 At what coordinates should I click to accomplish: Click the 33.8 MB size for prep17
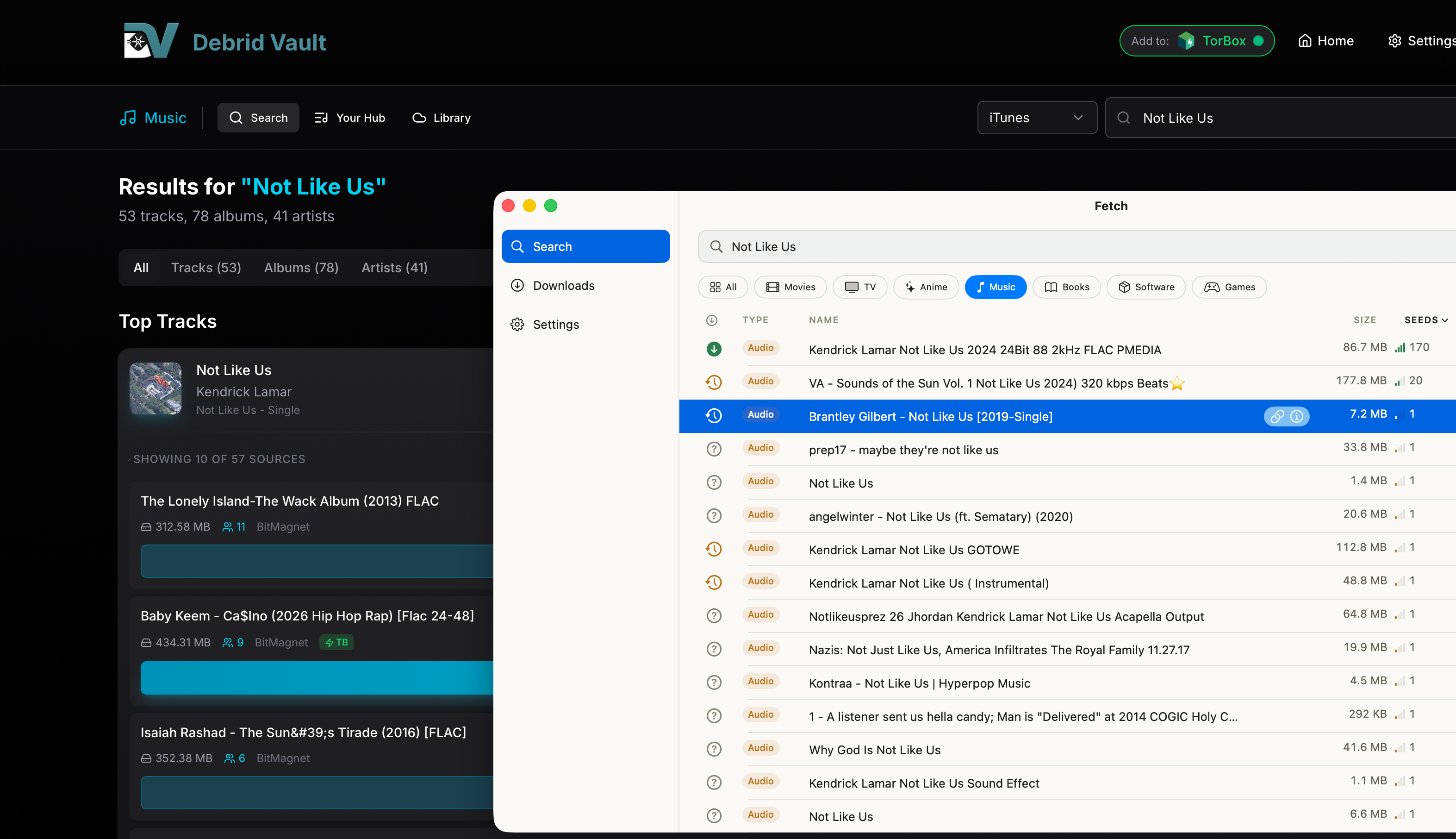(x=1364, y=447)
